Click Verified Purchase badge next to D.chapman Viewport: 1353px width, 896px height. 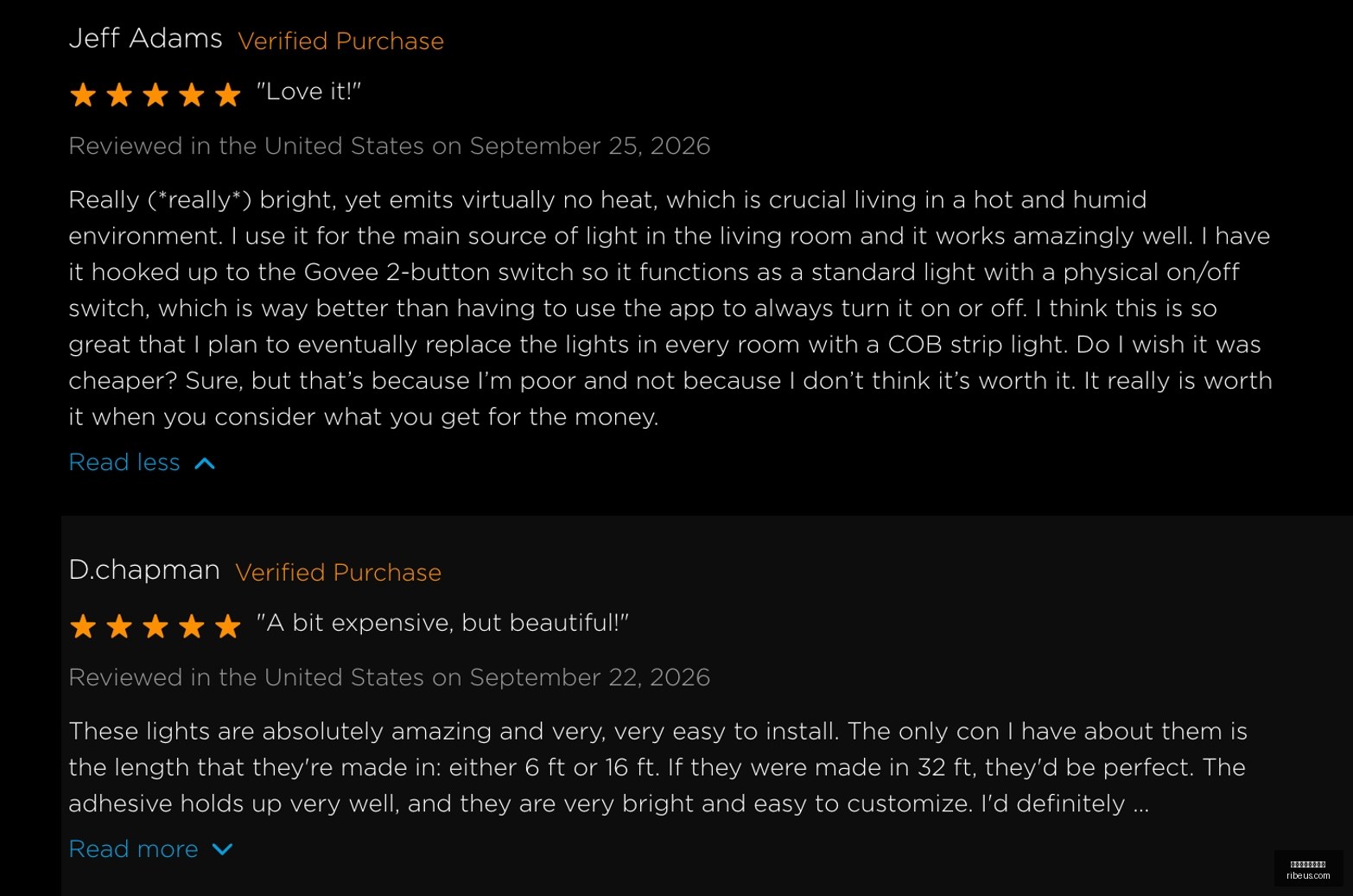tap(338, 572)
